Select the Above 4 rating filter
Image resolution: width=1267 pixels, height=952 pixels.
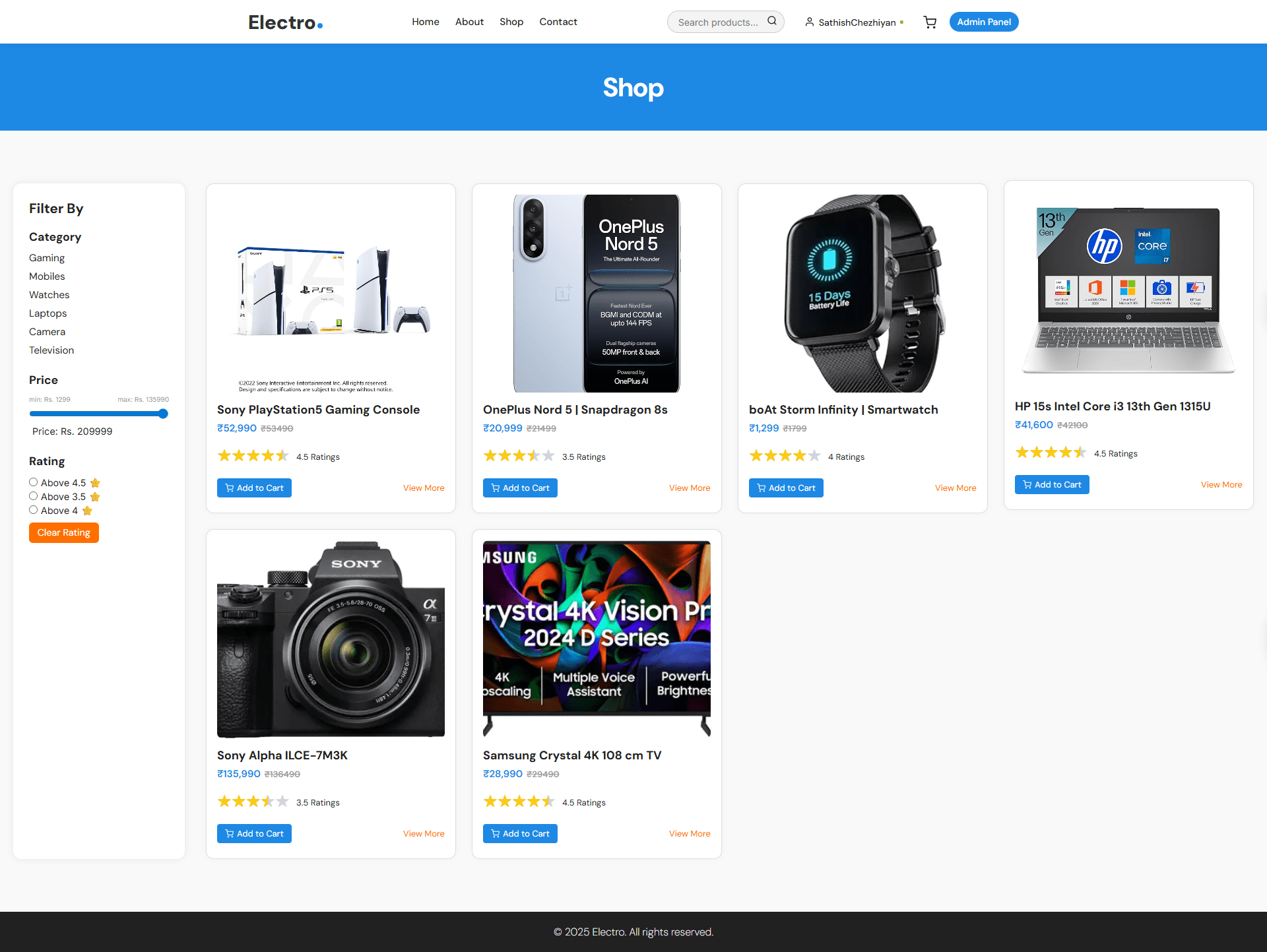(33, 510)
